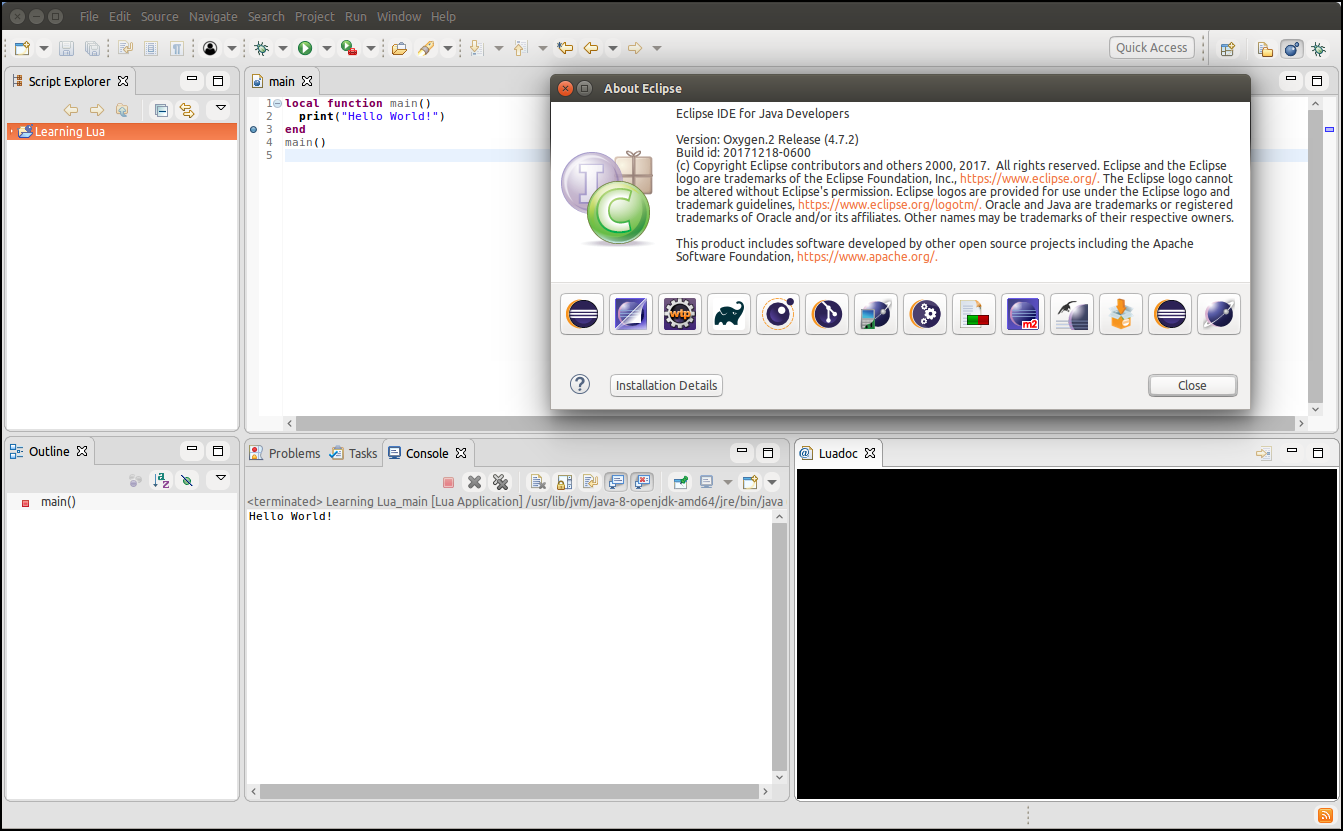Click the Eclipse platform plug-in icon in About dialog
Screen dimensions: 1343x831
pyautogui.click(x=582, y=314)
